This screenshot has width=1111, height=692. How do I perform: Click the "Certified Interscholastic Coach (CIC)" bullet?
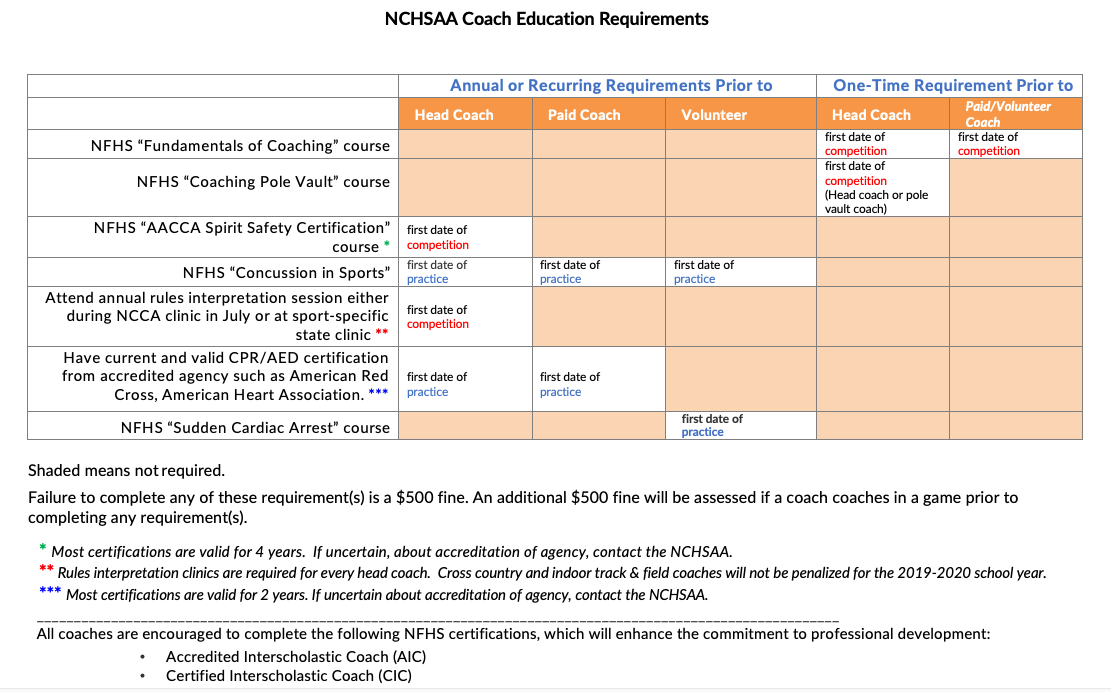[288, 676]
